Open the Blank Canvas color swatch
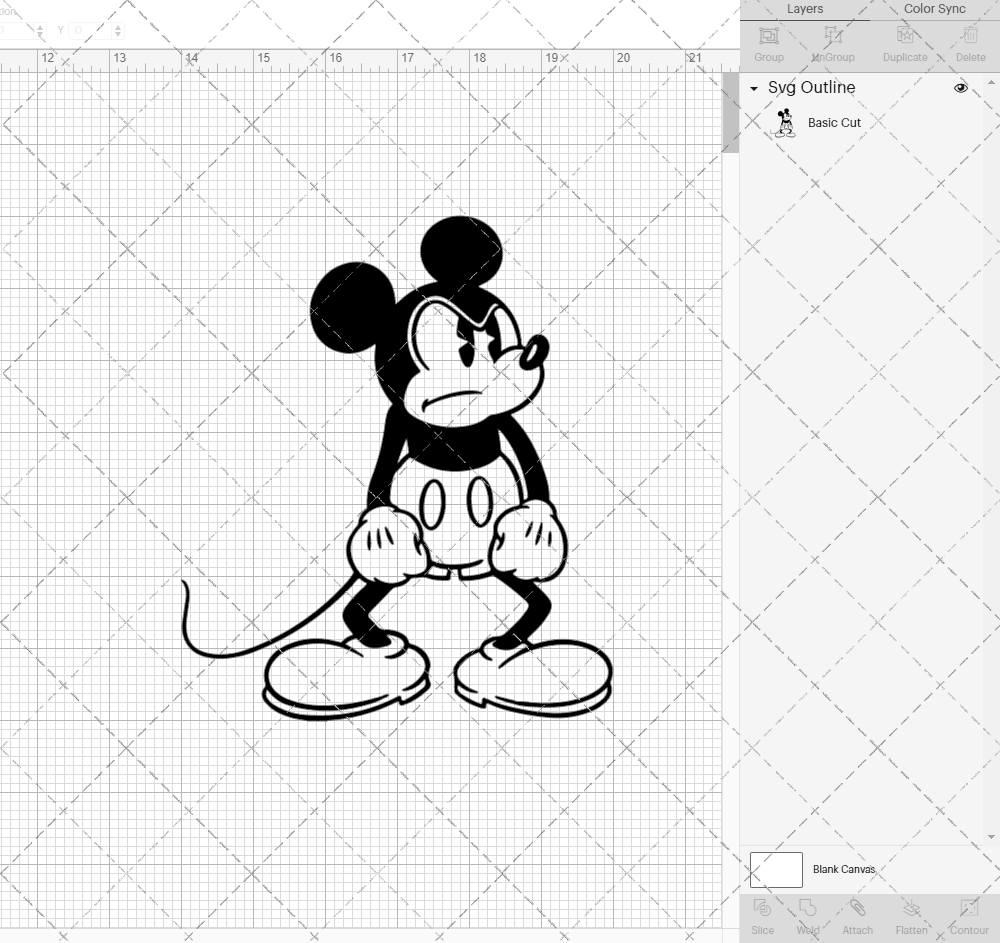Image resolution: width=1000 pixels, height=943 pixels. [x=776, y=869]
